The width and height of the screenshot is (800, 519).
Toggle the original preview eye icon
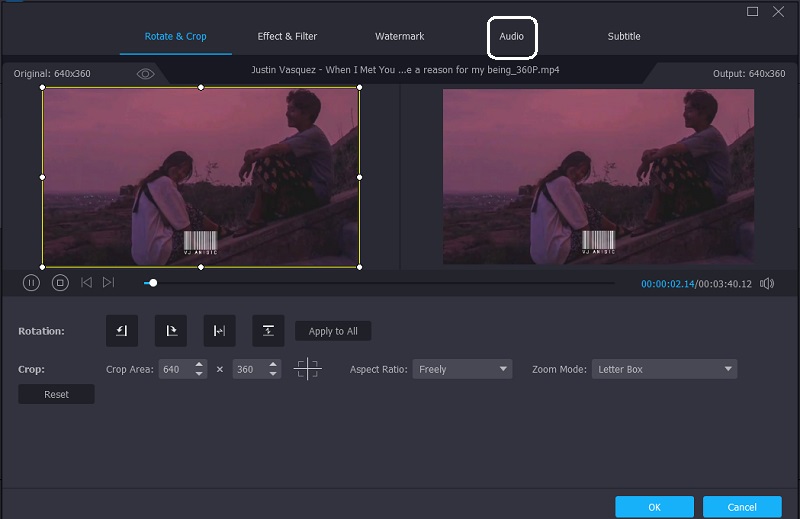pos(145,74)
